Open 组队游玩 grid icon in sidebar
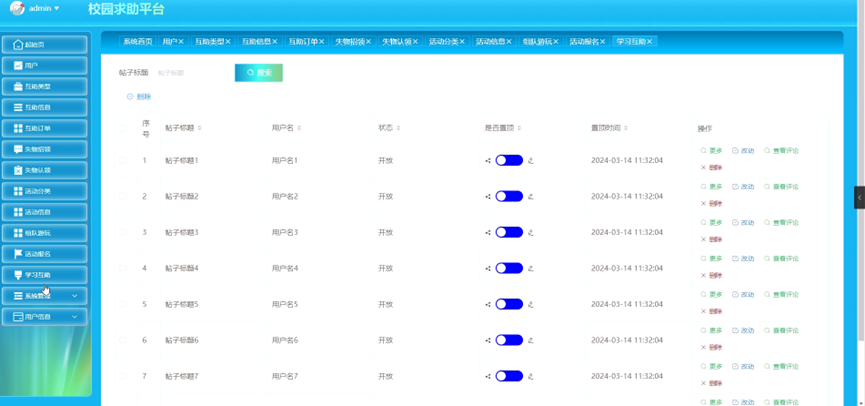This screenshot has height=406, width=865. pyautogui.click(x=18, y=233)
